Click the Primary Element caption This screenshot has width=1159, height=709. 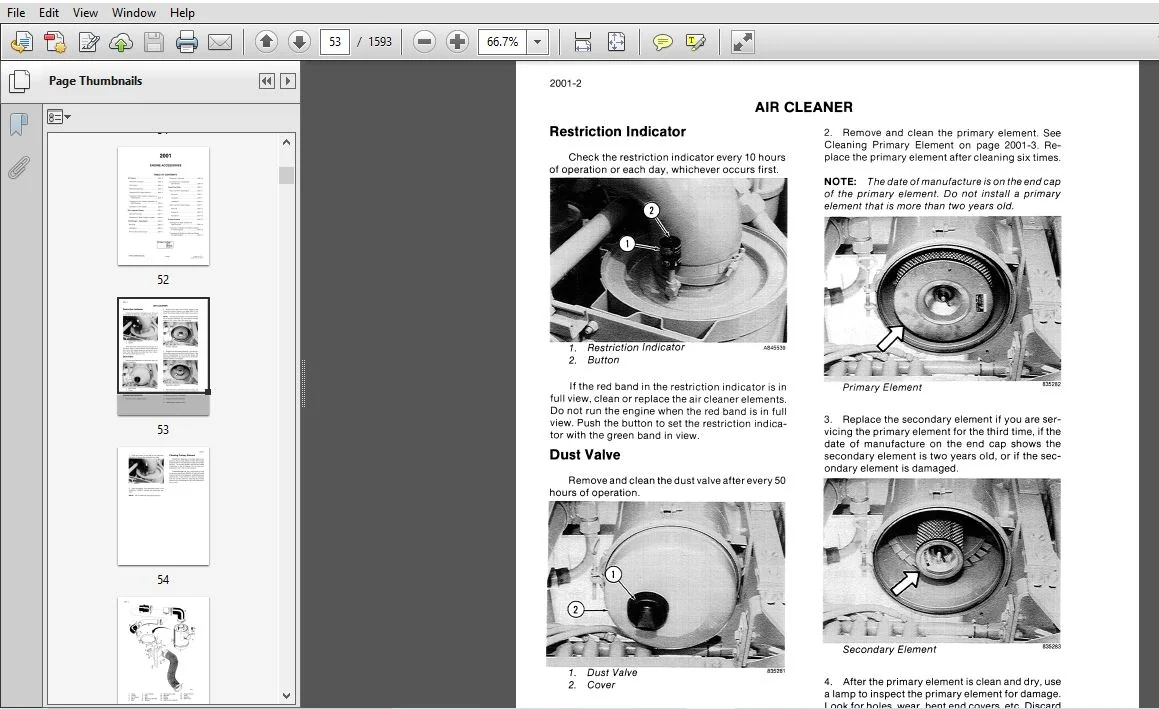[x=882, y=387]
